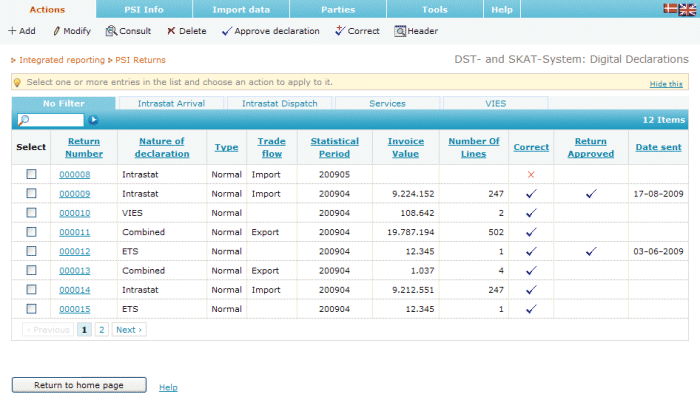Click the Delete action
Screen dimensions: 700x397
[187, 31]
